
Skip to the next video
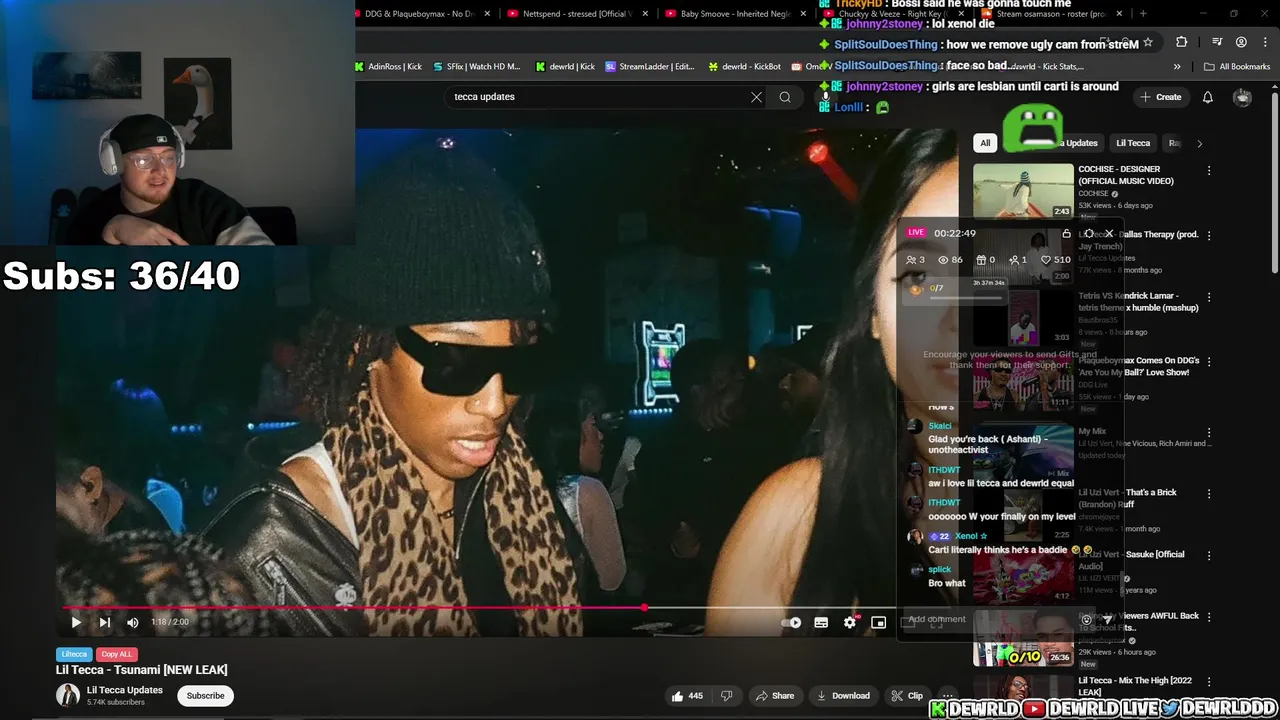pyautogui.click(x=104, y=622)
